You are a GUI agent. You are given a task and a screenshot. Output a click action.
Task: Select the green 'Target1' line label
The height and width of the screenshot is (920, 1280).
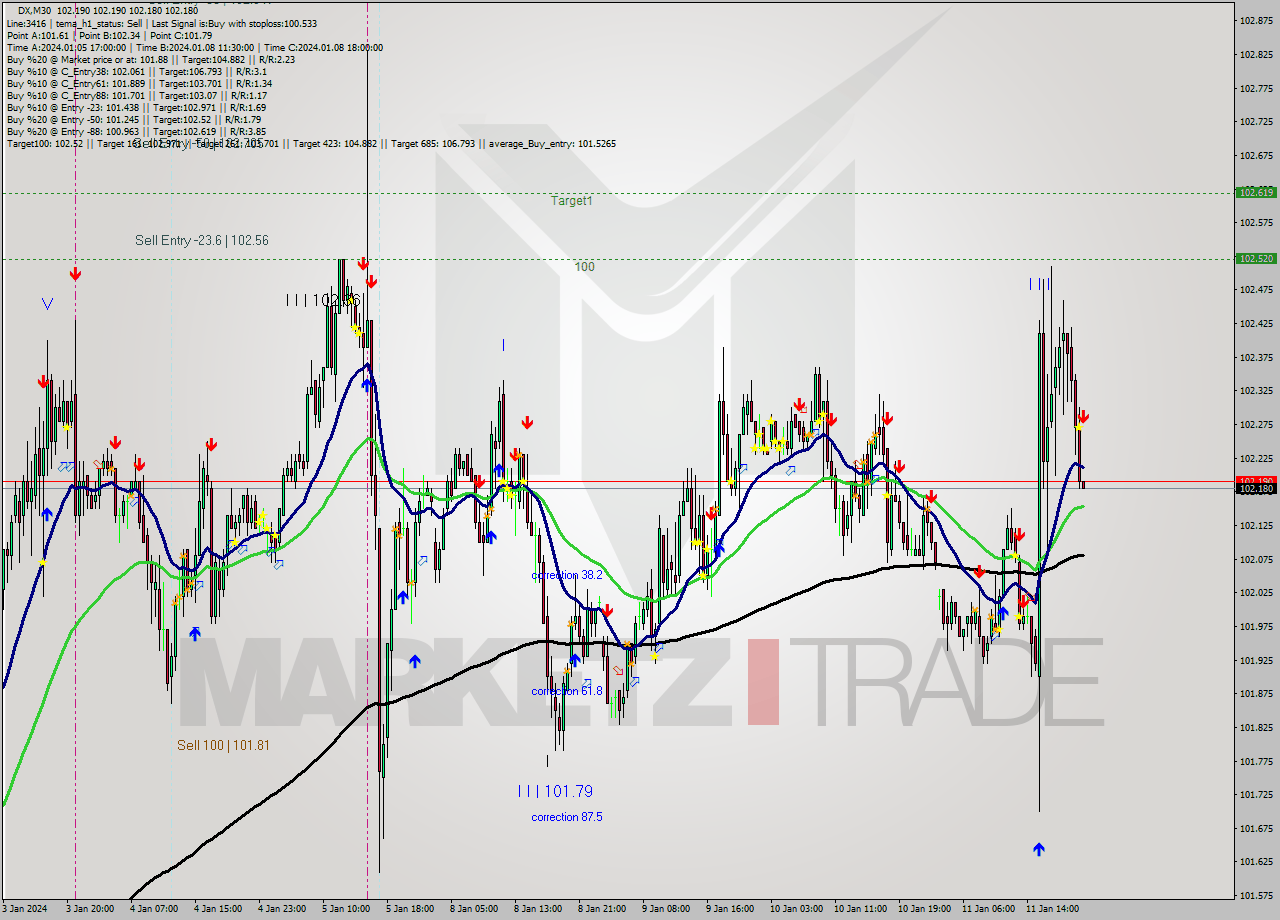coord(571,201)
